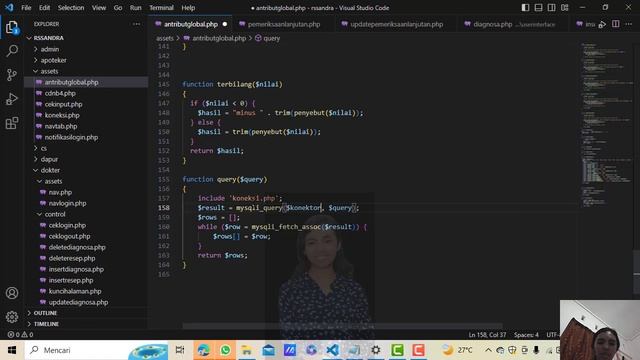Expand the dapur folder
This screenshot has width=640, height=360.
point(49,159)
